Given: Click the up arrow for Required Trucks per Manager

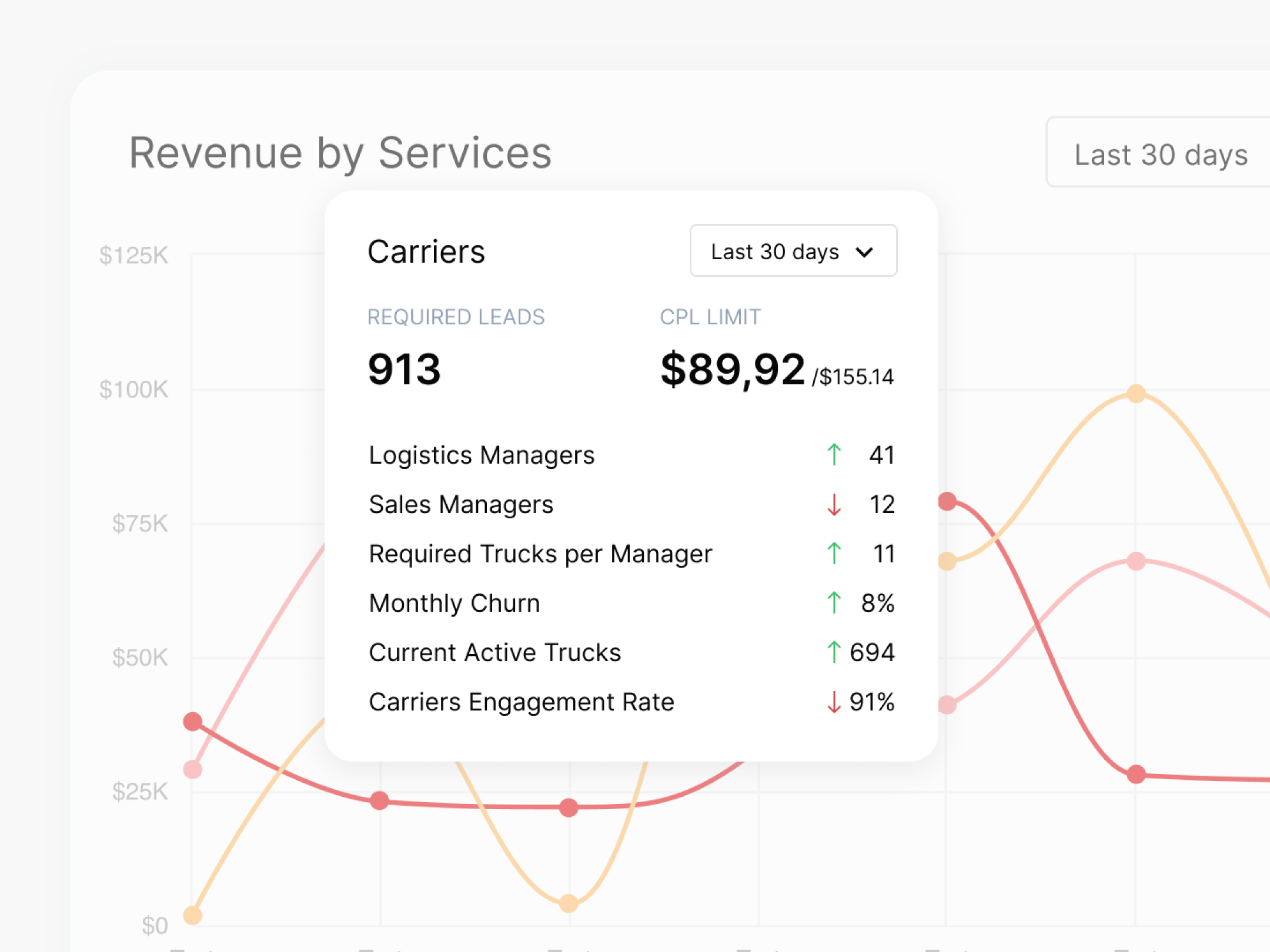Looking at the screenshot, I should click(834, 553).
